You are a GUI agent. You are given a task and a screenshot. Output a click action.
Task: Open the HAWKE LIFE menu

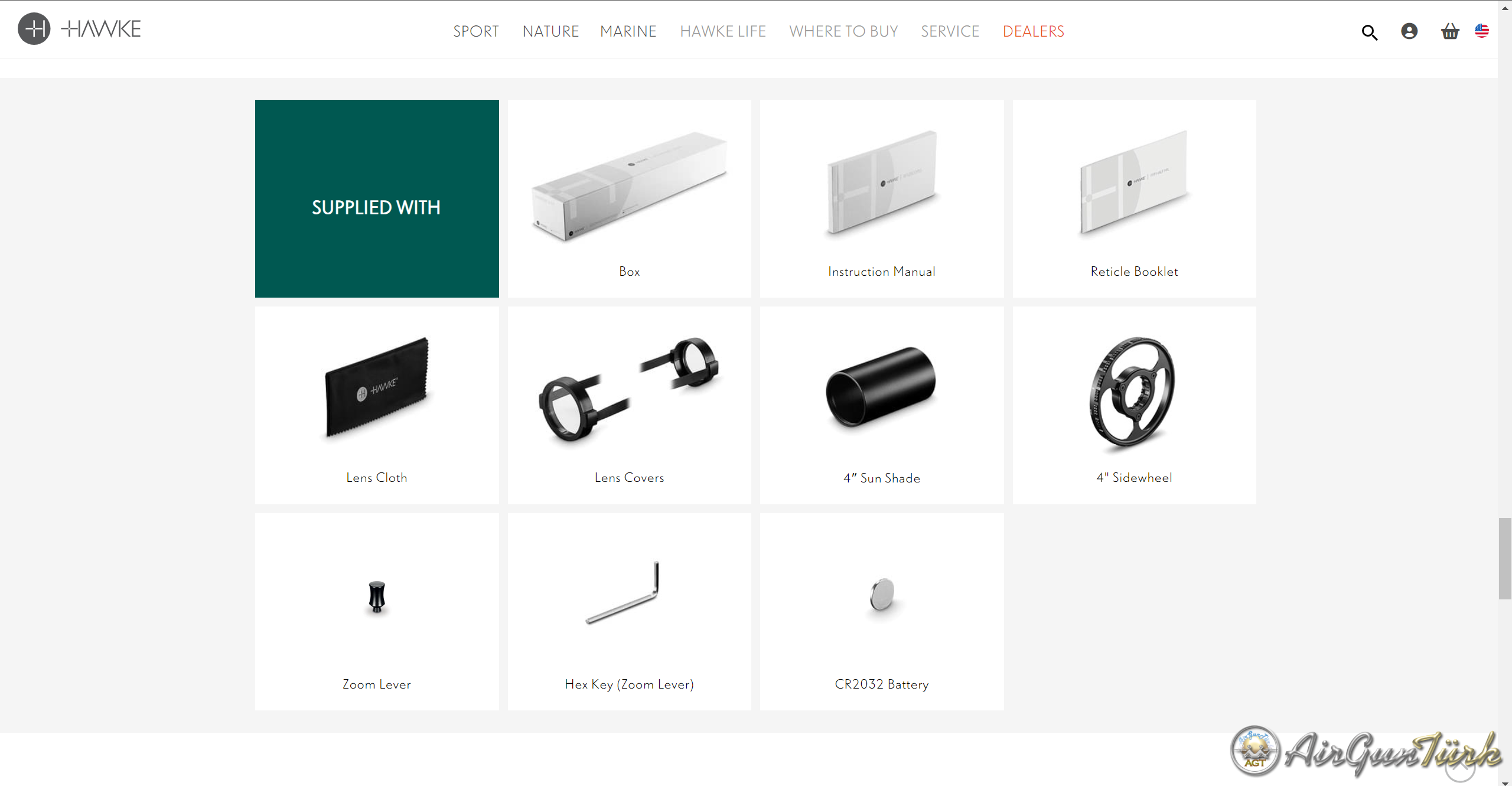[722, 31]
